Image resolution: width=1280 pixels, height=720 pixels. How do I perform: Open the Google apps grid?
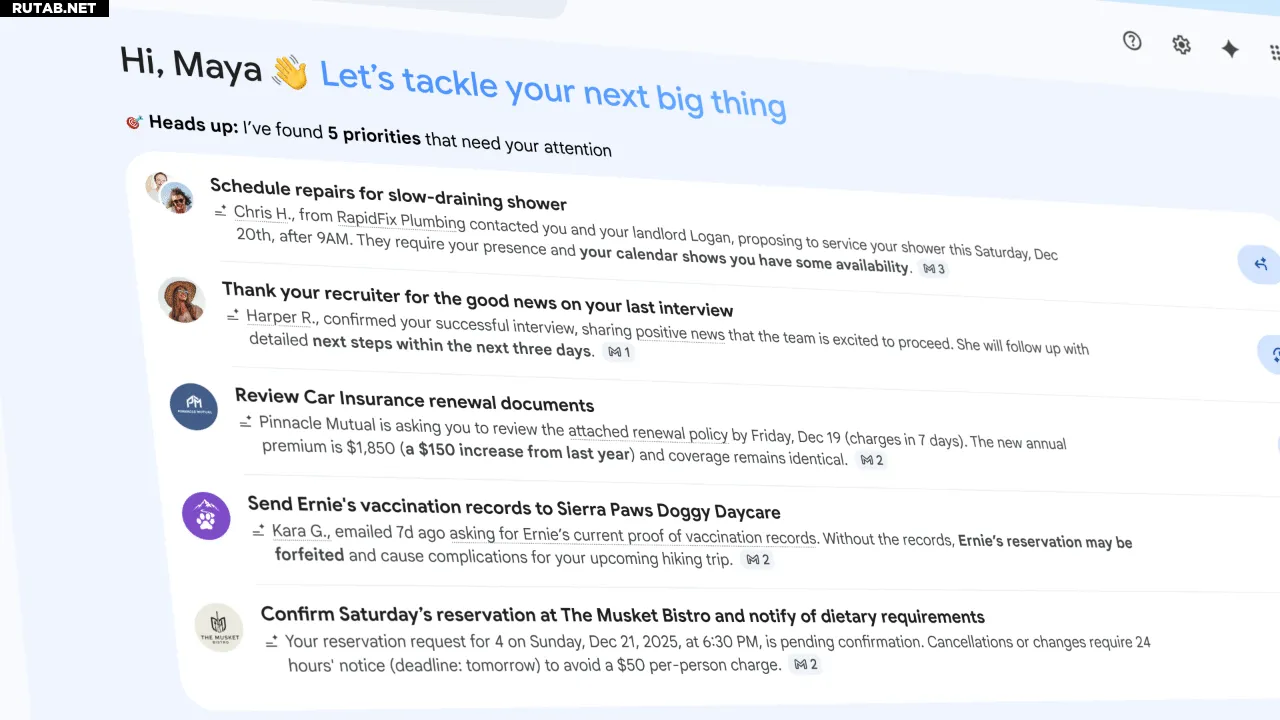1274,52
